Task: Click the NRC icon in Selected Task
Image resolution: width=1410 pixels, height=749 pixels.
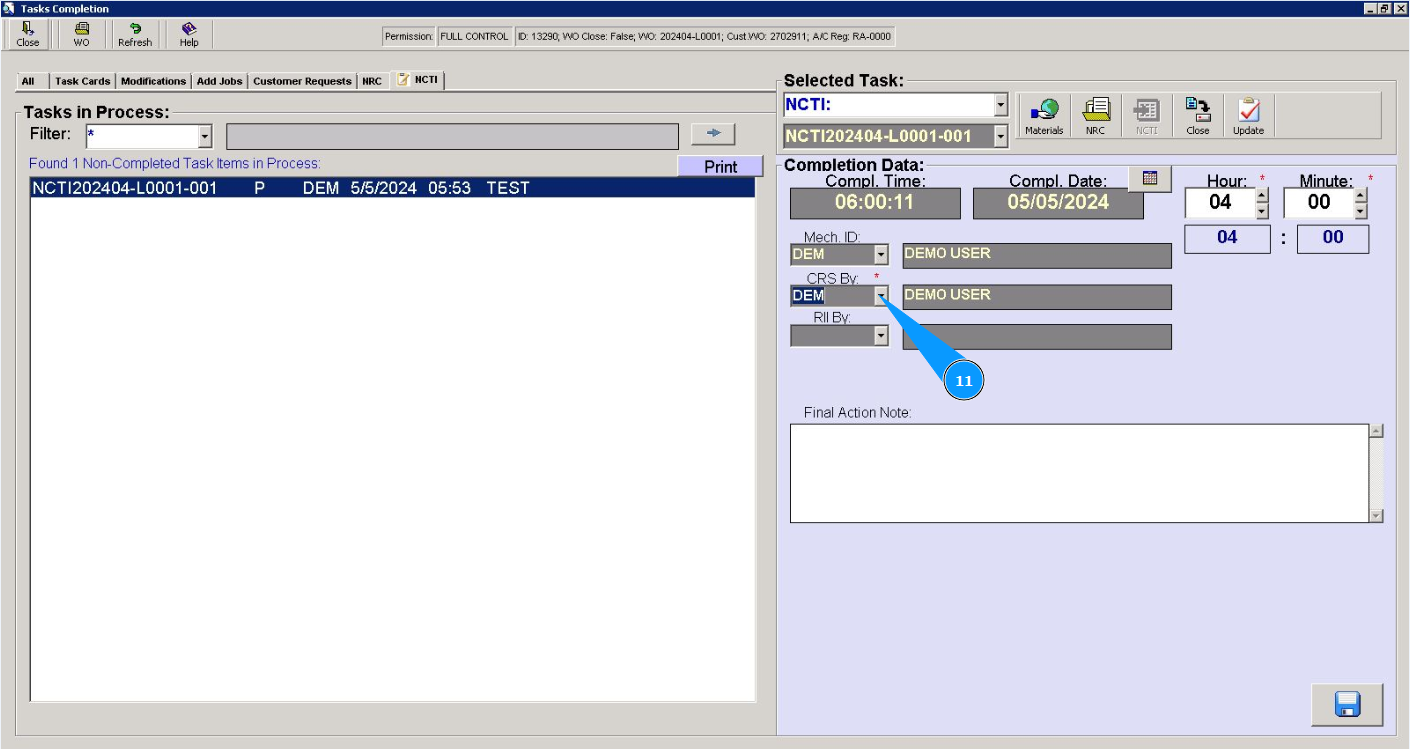Action: pyautogui.click(x=1096, y=116)
